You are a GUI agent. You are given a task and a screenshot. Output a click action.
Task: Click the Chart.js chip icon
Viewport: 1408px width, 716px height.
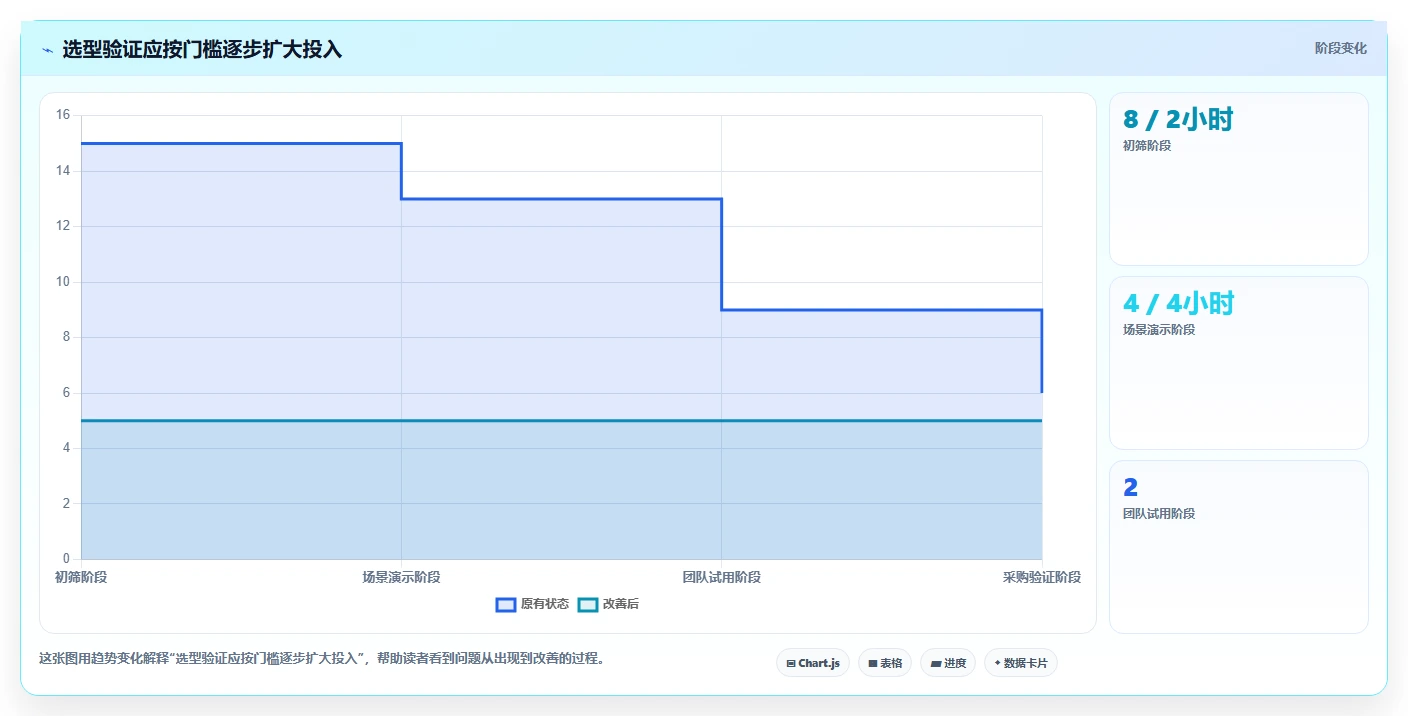791,663
